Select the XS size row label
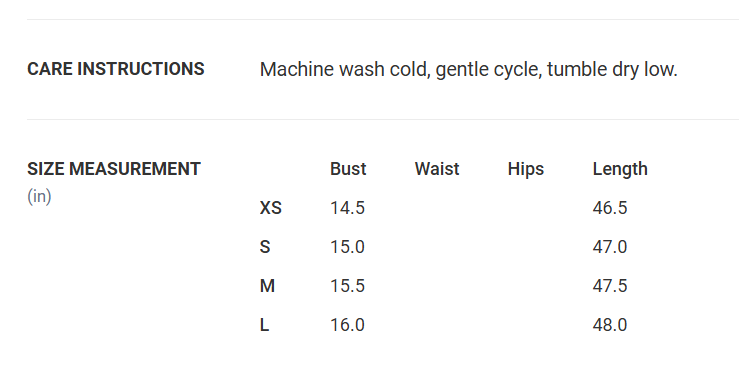Screen dimensions: 739x382 pyautogui.click(x=271, y=208)
